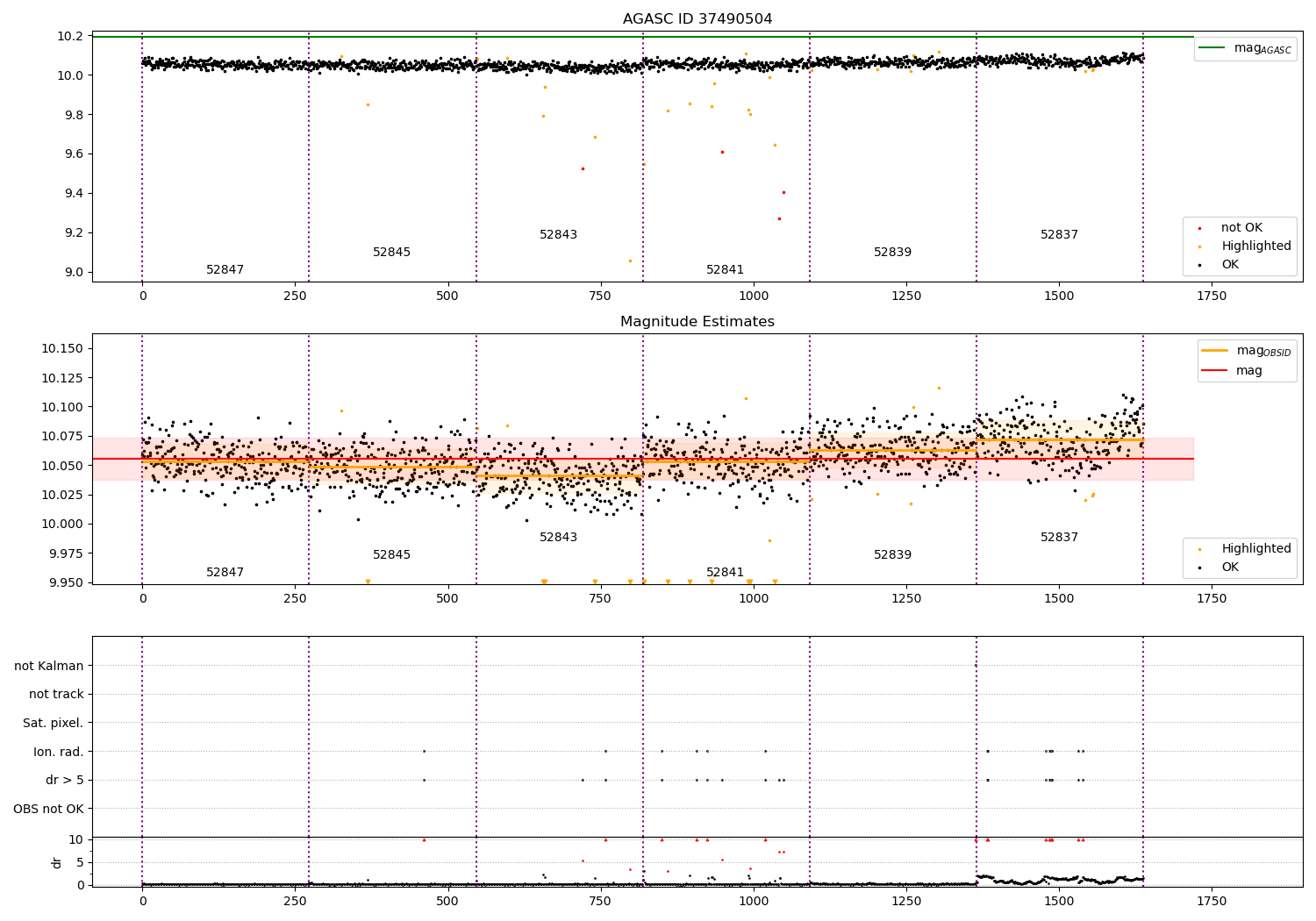Click the mag AGASC legend label text
Screen dimensions: 1316x921
[1262, 49]
